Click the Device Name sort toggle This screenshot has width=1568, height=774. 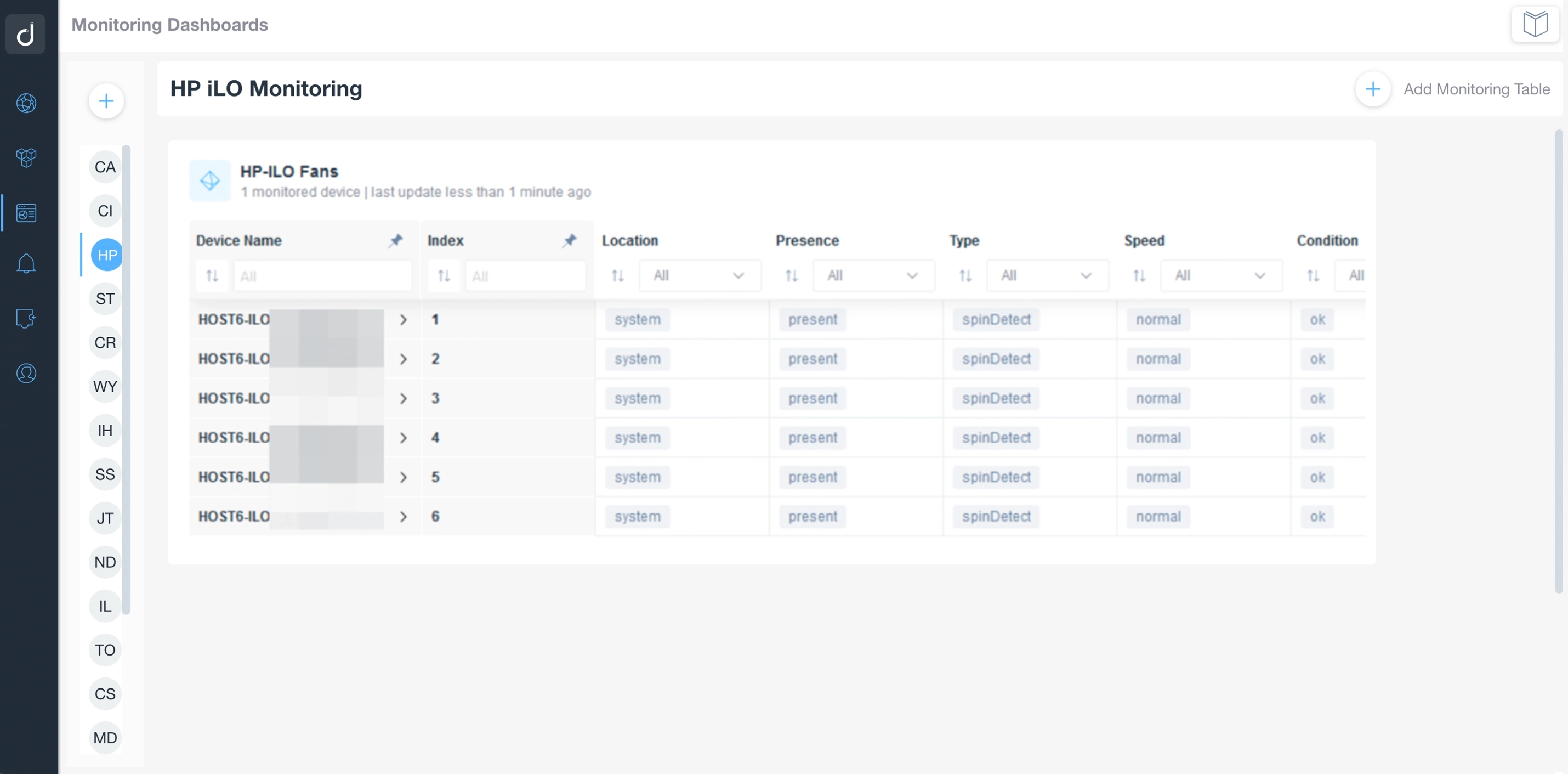click(x=211, y=275)
